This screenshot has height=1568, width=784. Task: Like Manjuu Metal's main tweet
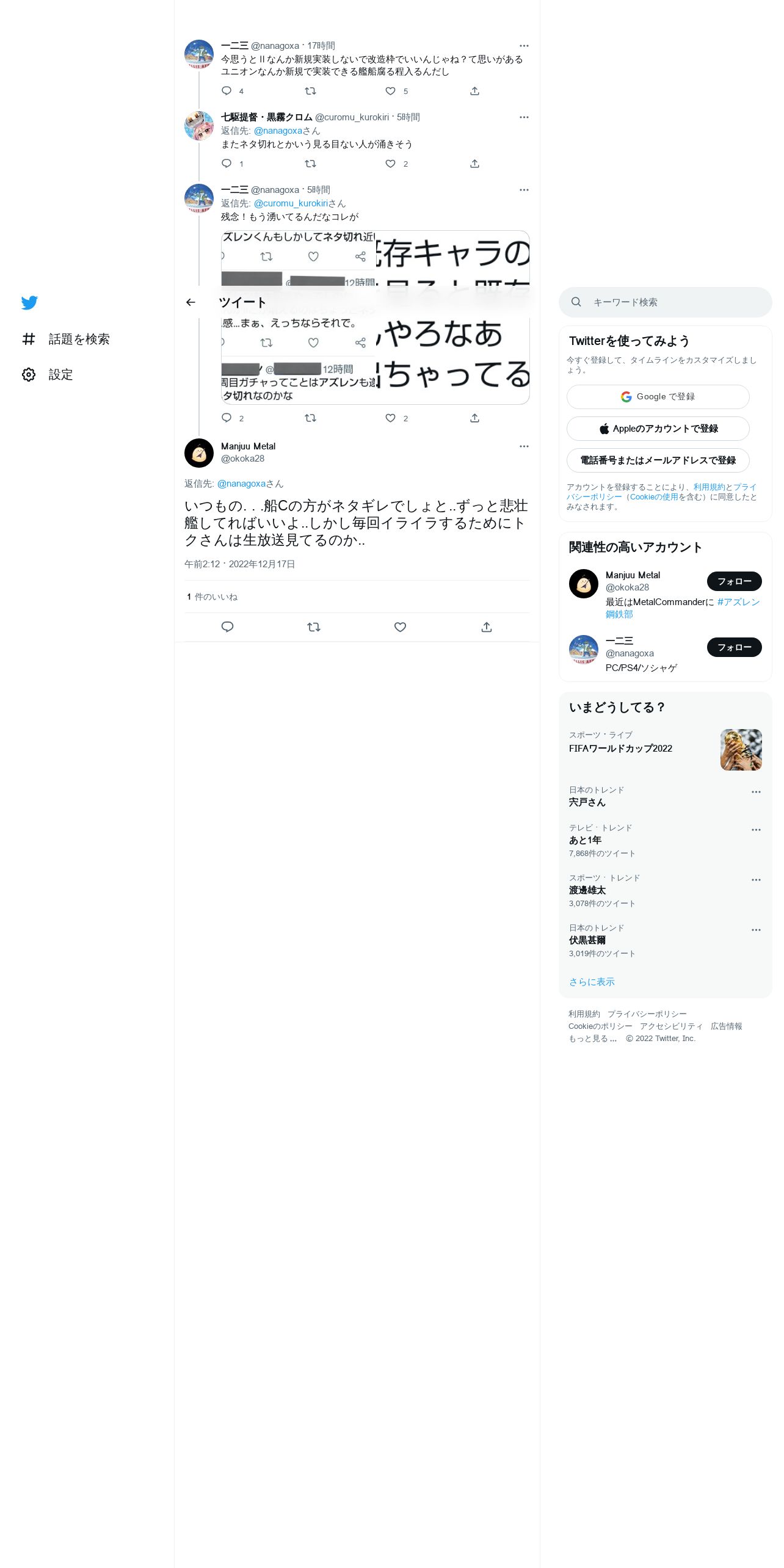point(400,627)
